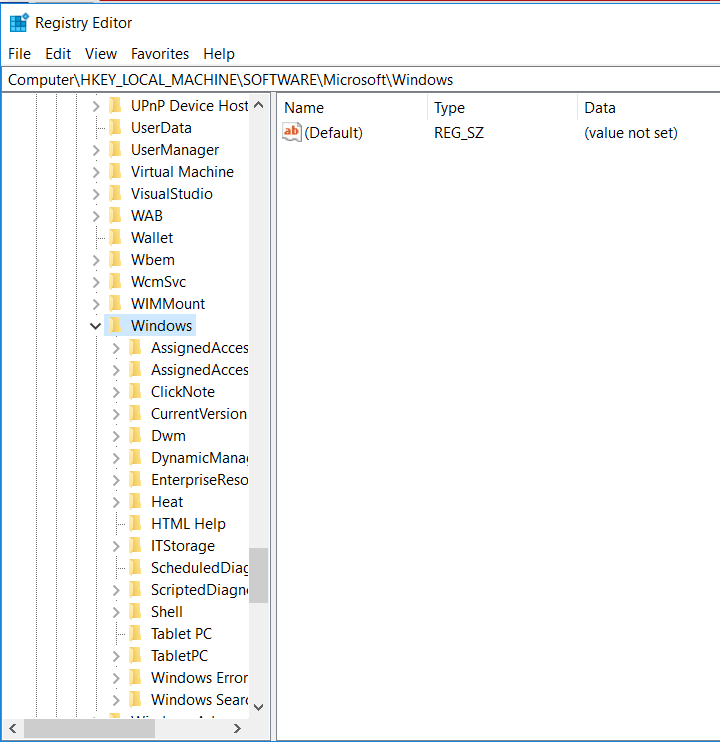Click the vertical scrollbar thumb in tree pane

tap(258, 575)
